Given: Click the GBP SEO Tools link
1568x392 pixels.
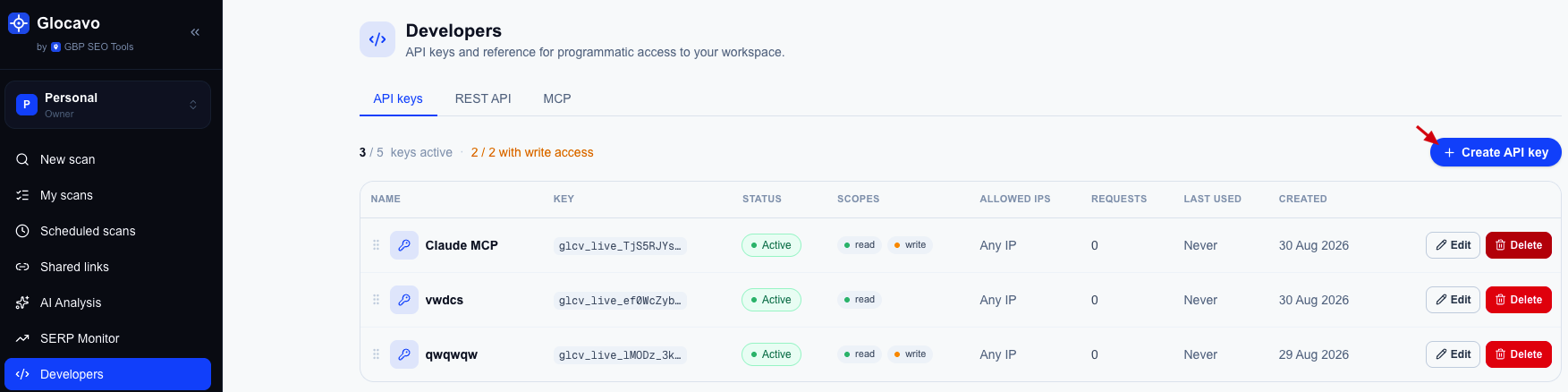Looking at the screenshot, I should tap(92, 47).
